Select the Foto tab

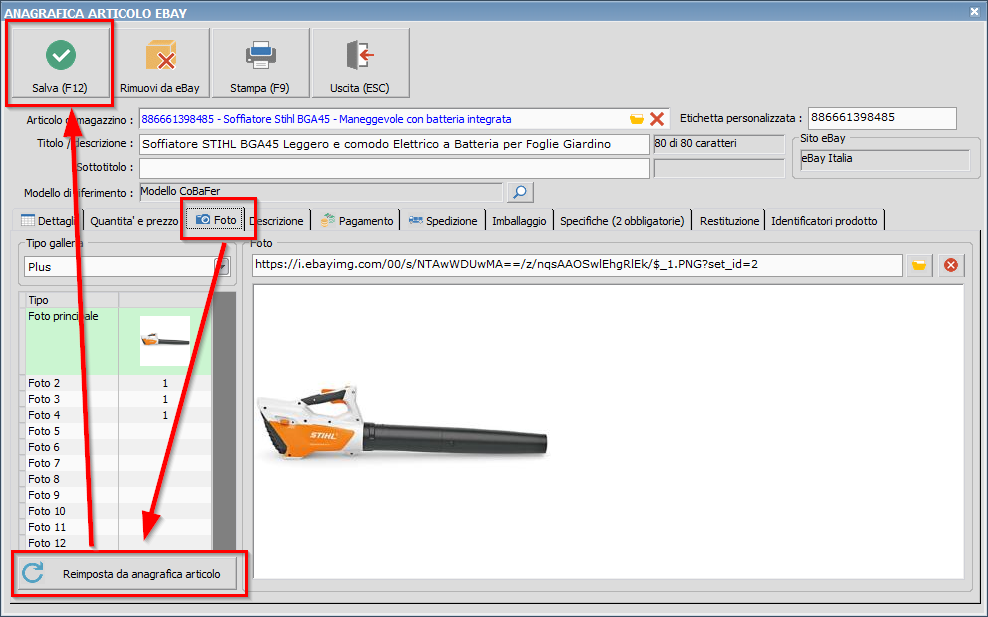pos(216,220)
